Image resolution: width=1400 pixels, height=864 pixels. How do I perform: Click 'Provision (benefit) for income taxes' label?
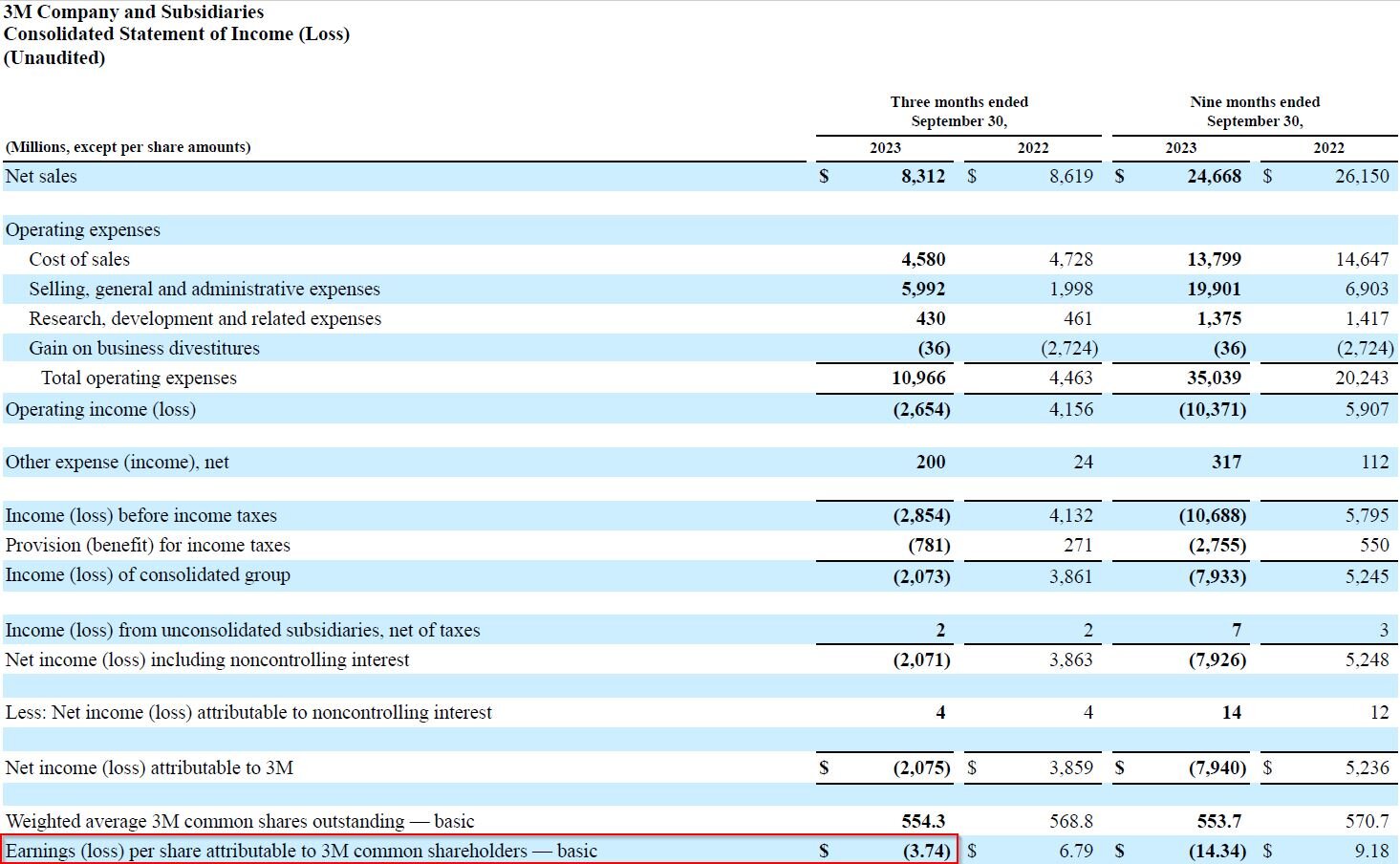(148, 545)
